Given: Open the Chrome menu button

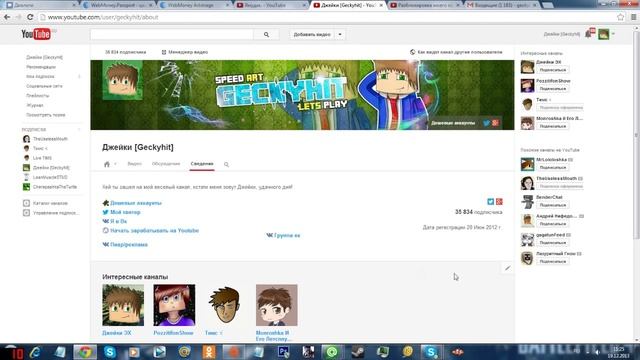Looking at the screenshot, I should click(633, 17).
